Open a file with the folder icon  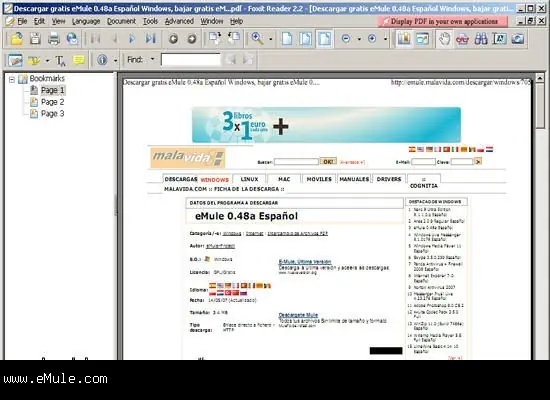16,39
